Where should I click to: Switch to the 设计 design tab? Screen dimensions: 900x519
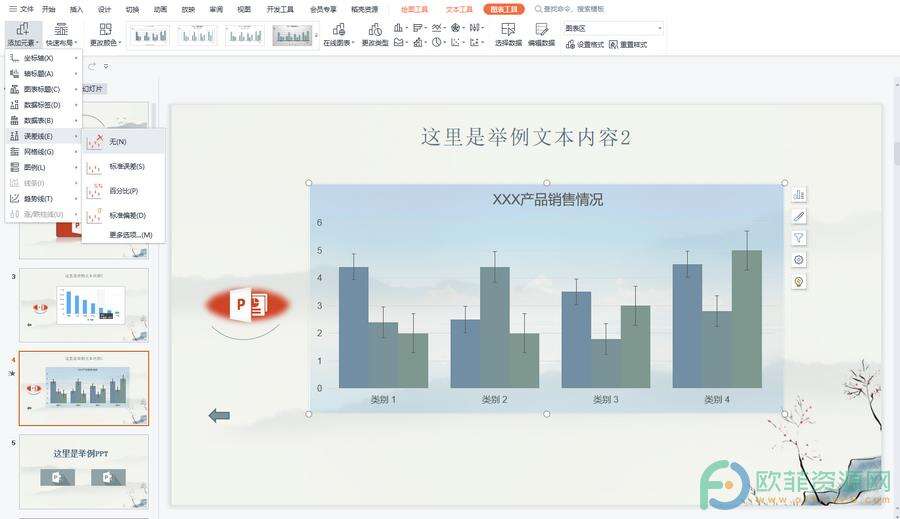[x=104, y=9]
